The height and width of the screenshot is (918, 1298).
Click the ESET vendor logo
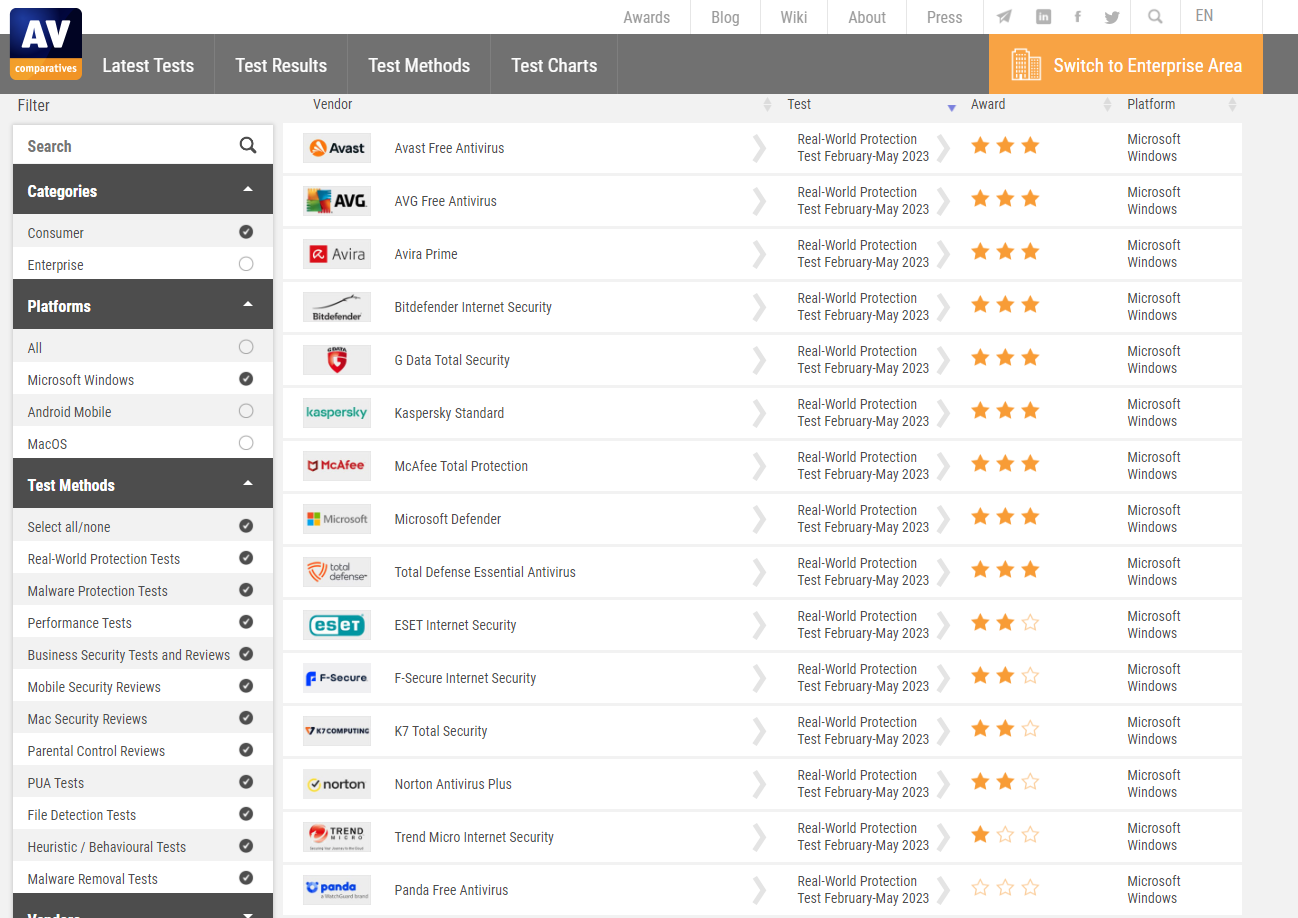(x=337, y=625)
